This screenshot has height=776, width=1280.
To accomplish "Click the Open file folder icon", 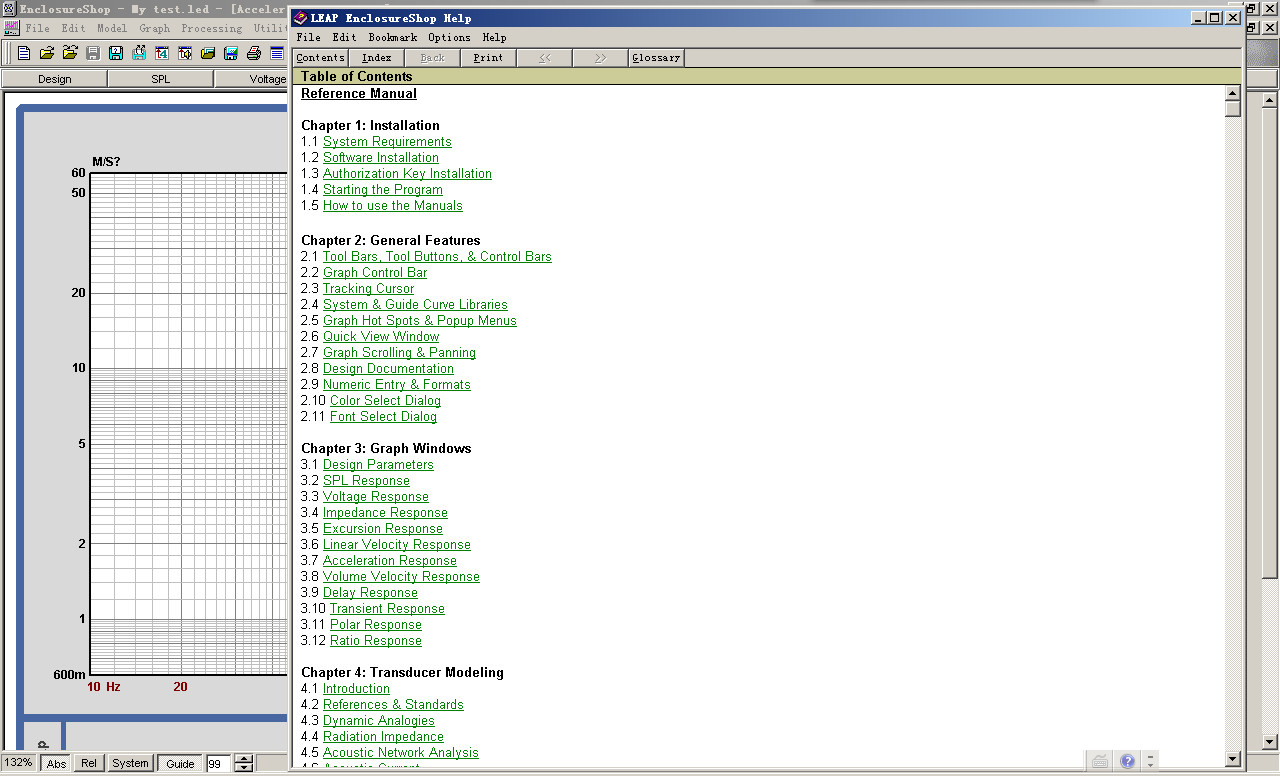I will pyautogui.click(x=46, y=53).
